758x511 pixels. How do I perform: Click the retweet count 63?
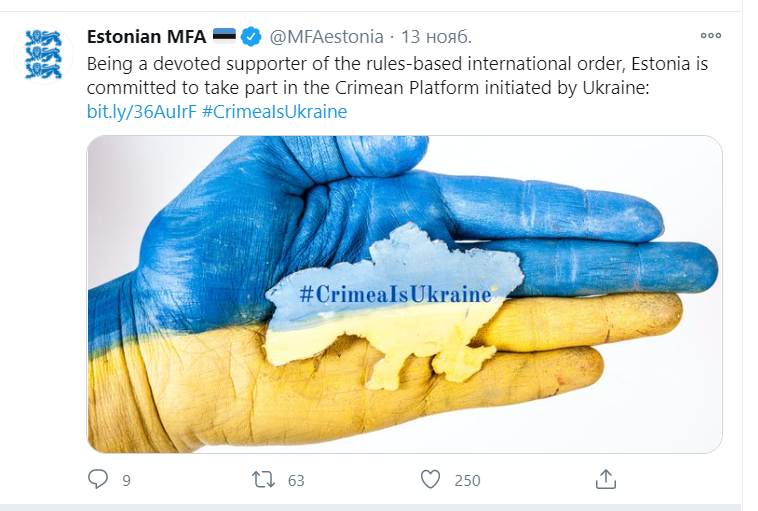point(295,481)
